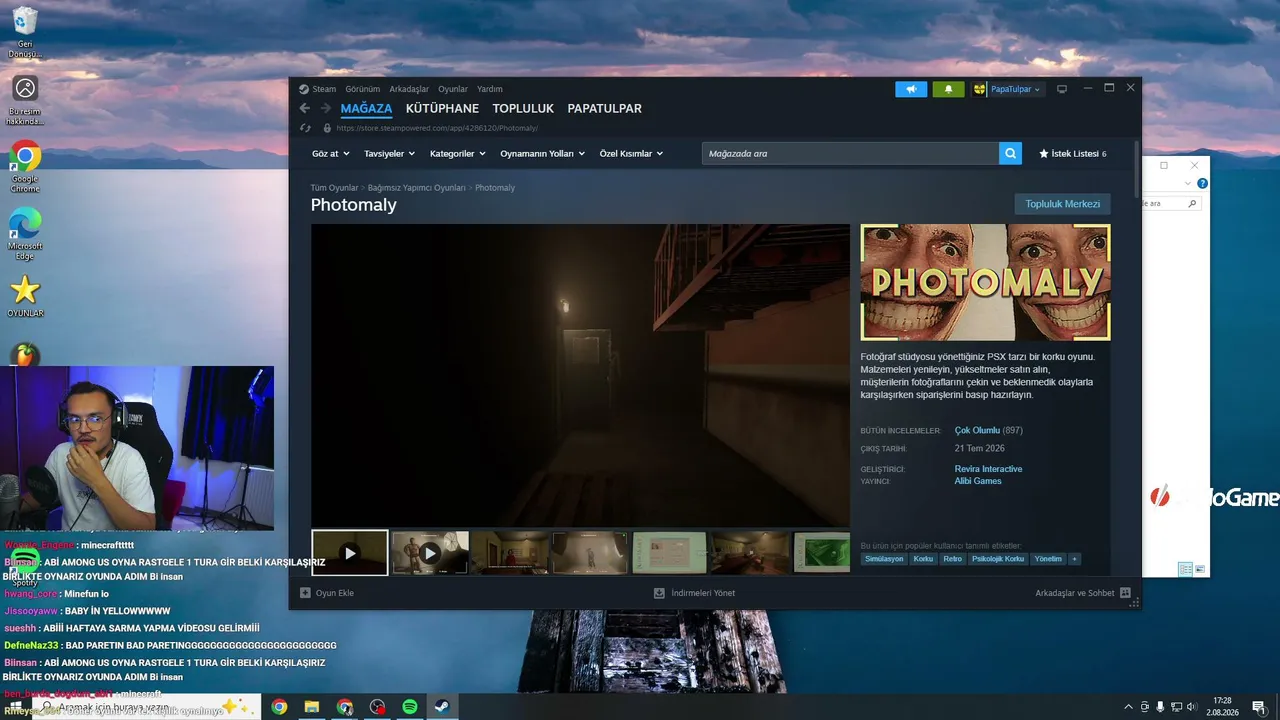The image size is (1280, 720).
Task: Open the Çok Olumlu reviews link
Action: 977,430
